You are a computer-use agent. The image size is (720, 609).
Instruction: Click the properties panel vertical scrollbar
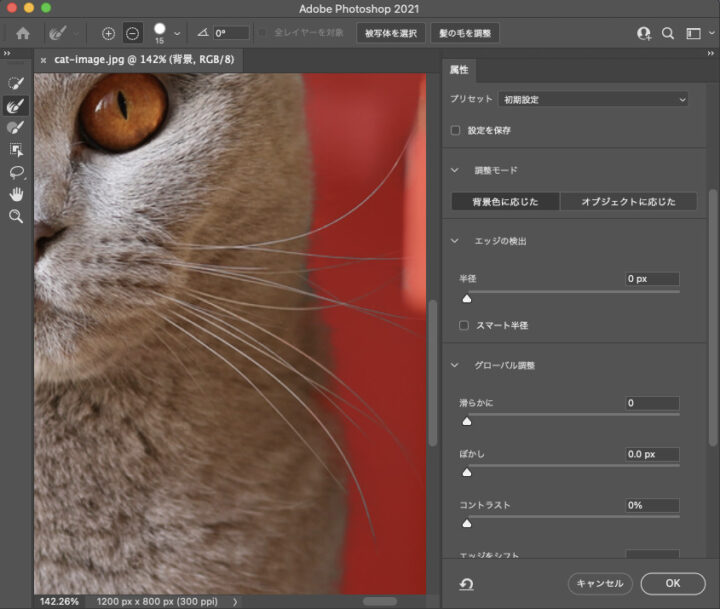point(712,317)
